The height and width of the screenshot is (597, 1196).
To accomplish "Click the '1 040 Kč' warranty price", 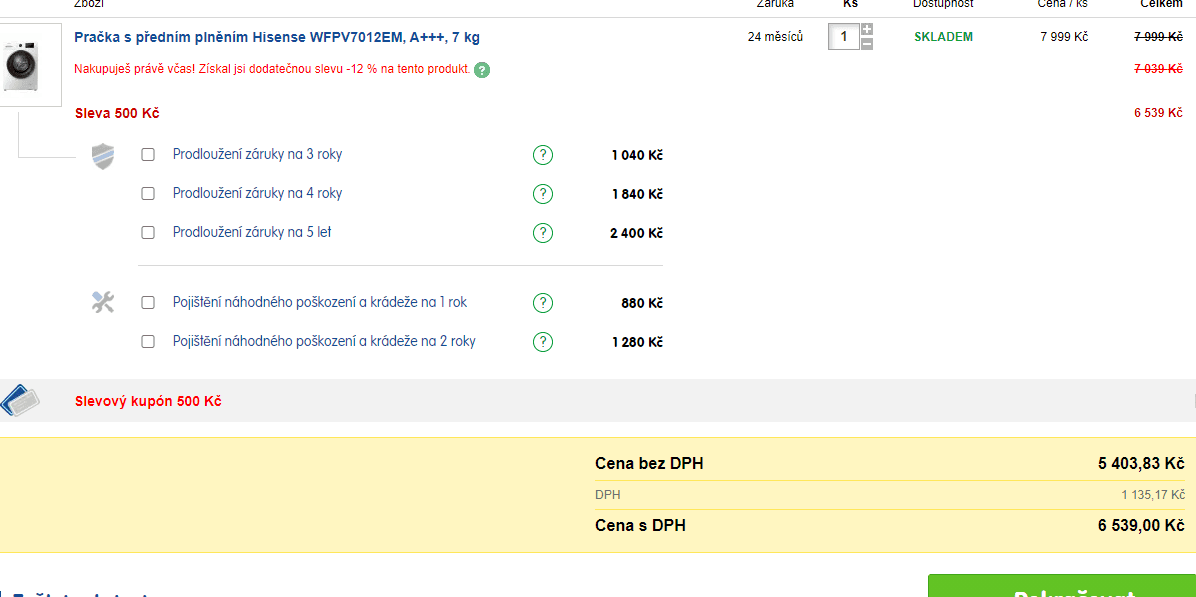I will 637,156.
